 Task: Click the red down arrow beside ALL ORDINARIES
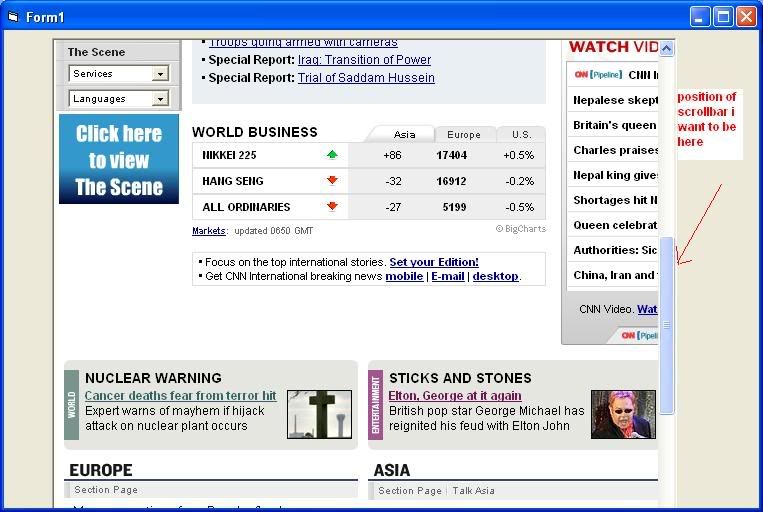(332, 206)
